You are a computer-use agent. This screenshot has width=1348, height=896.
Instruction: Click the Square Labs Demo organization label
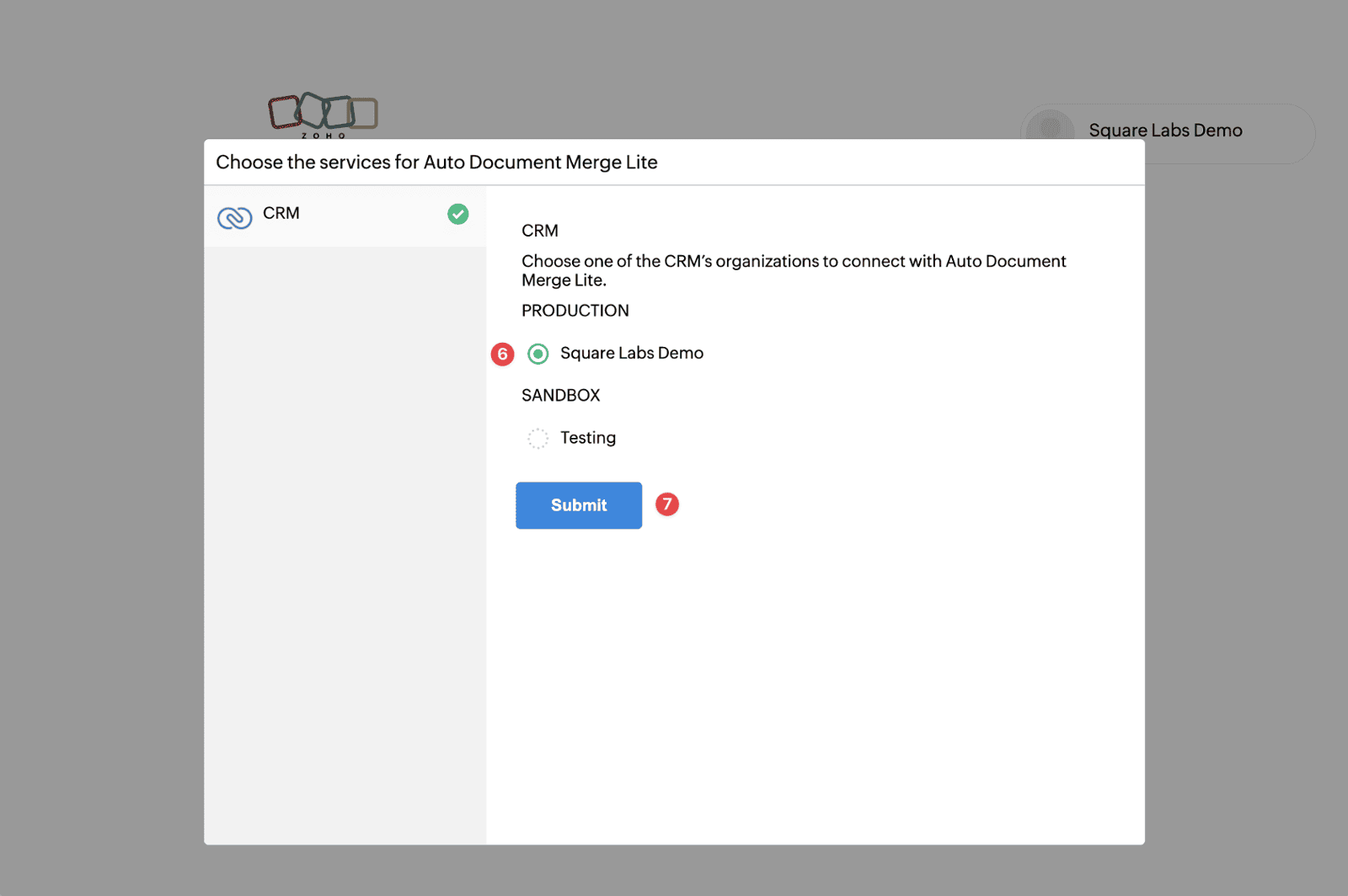pyautogui.click(x=632, y=354)
